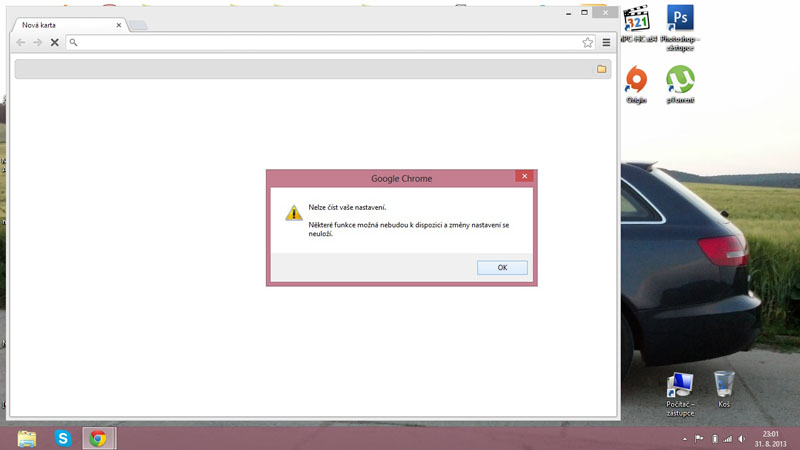Go forward with the forward arrow
800x450 pixels.
click(37, 42)
